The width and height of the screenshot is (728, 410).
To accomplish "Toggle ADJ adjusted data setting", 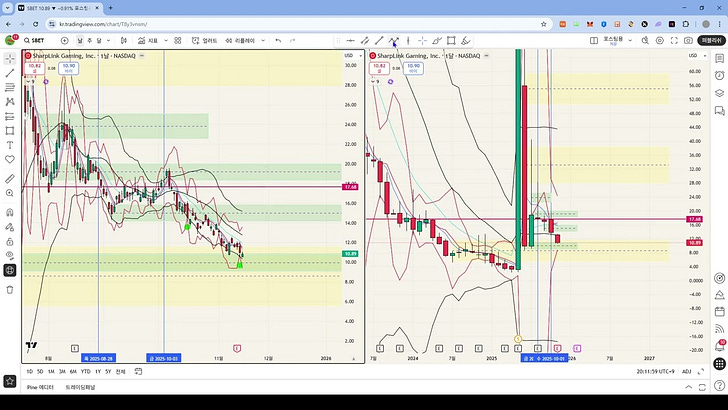I will [x=687, y=371].
